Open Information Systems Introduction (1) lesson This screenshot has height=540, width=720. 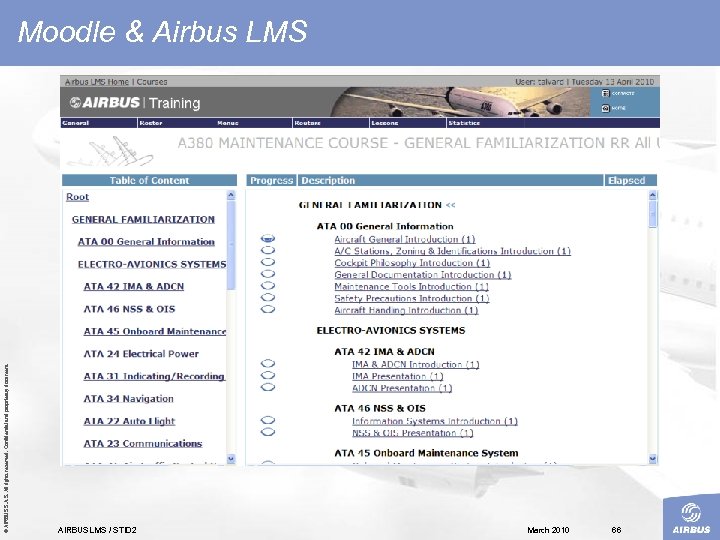pyautogui.click(x=435, y=422)
